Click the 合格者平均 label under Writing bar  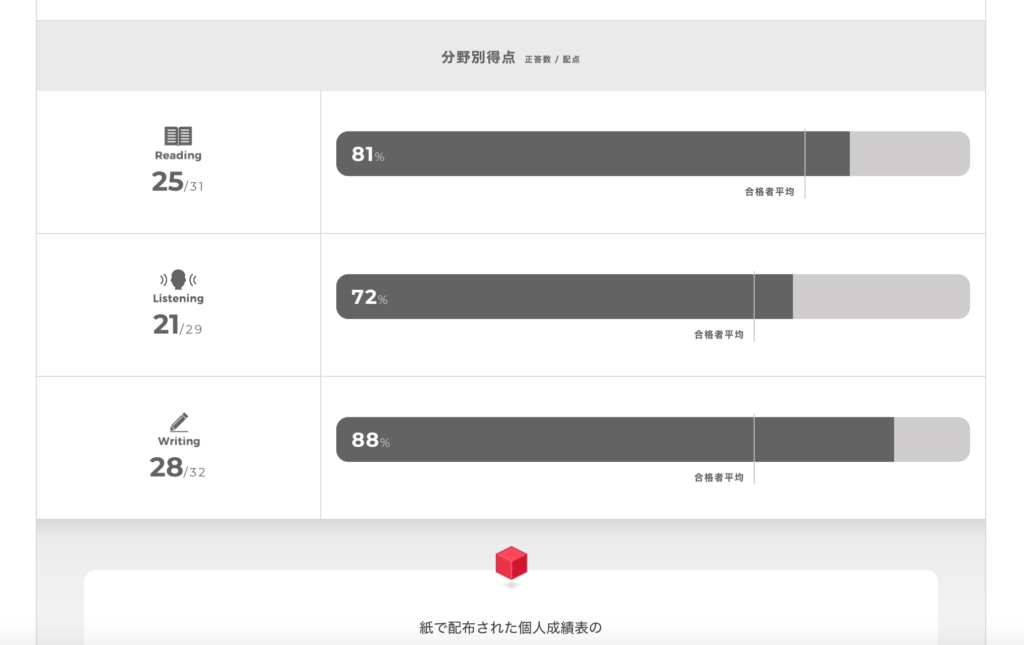tap(718, 478)
